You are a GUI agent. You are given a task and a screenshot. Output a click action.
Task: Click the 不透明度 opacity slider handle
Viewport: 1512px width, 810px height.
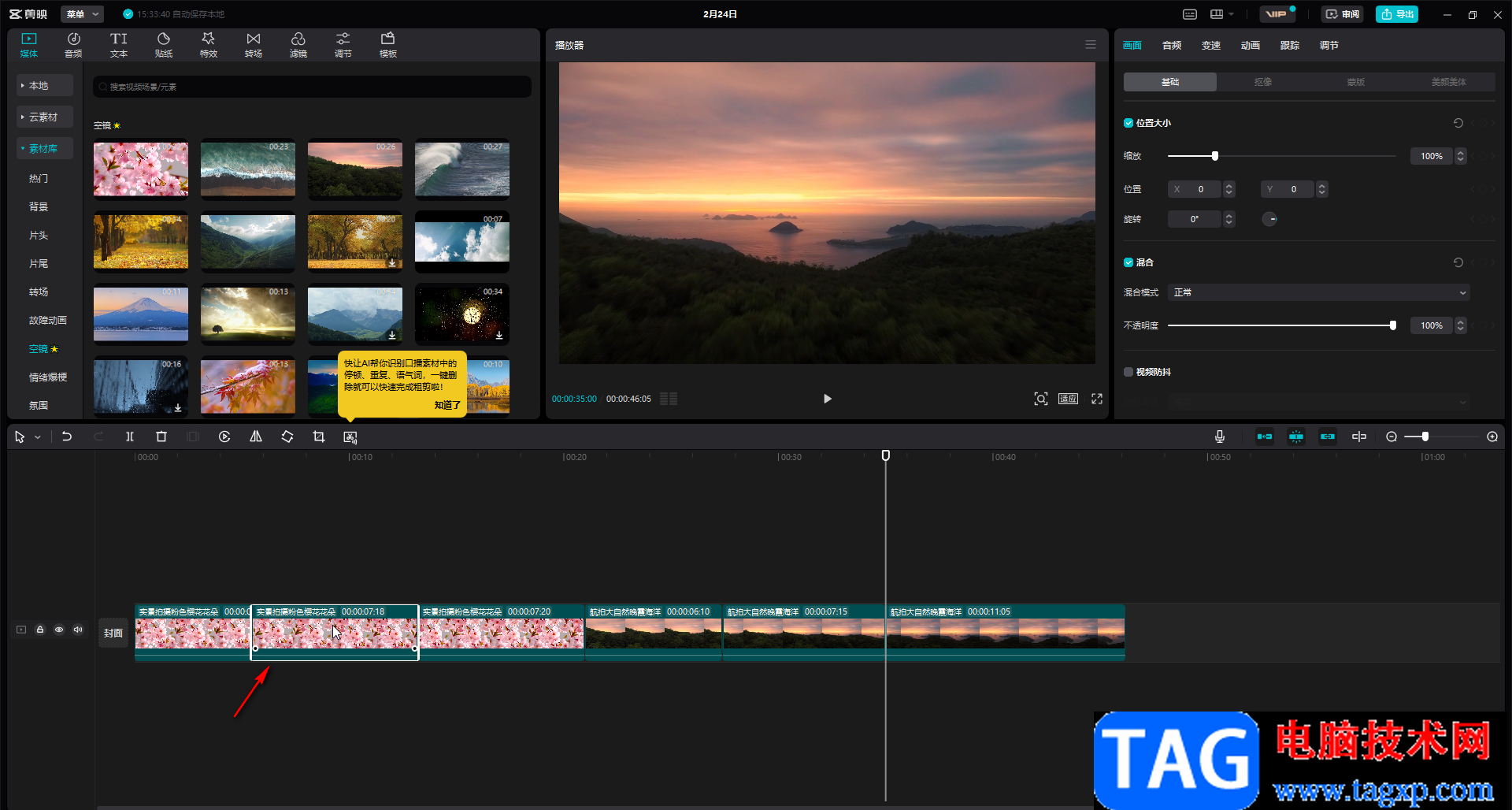coord(1393,325)
